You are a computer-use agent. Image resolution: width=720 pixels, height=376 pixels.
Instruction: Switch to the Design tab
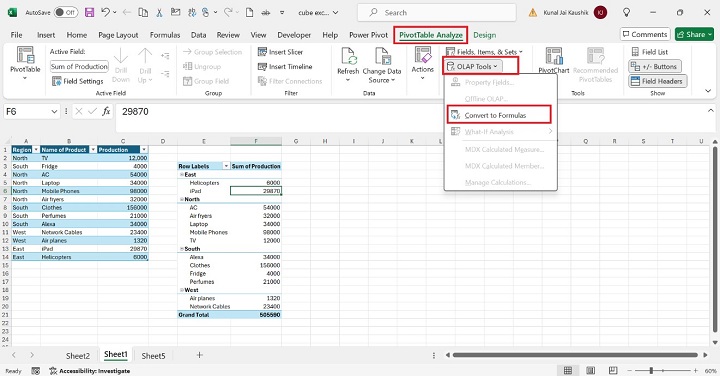click(x=484, y=35)
